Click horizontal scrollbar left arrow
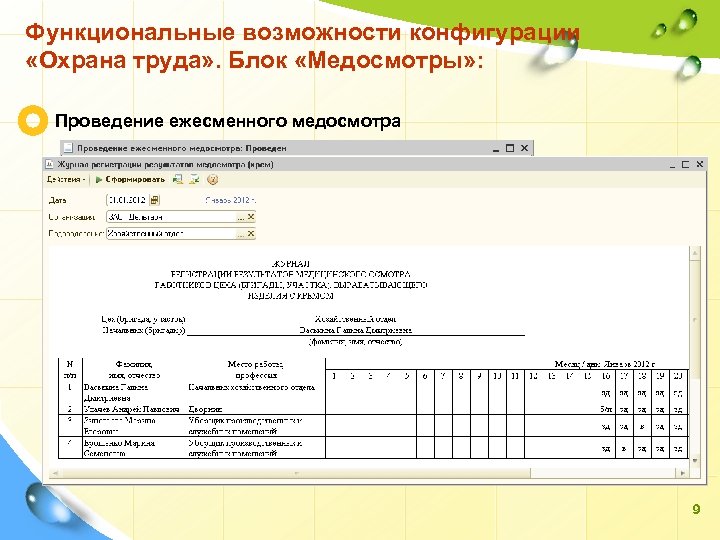 pos(55,472)
